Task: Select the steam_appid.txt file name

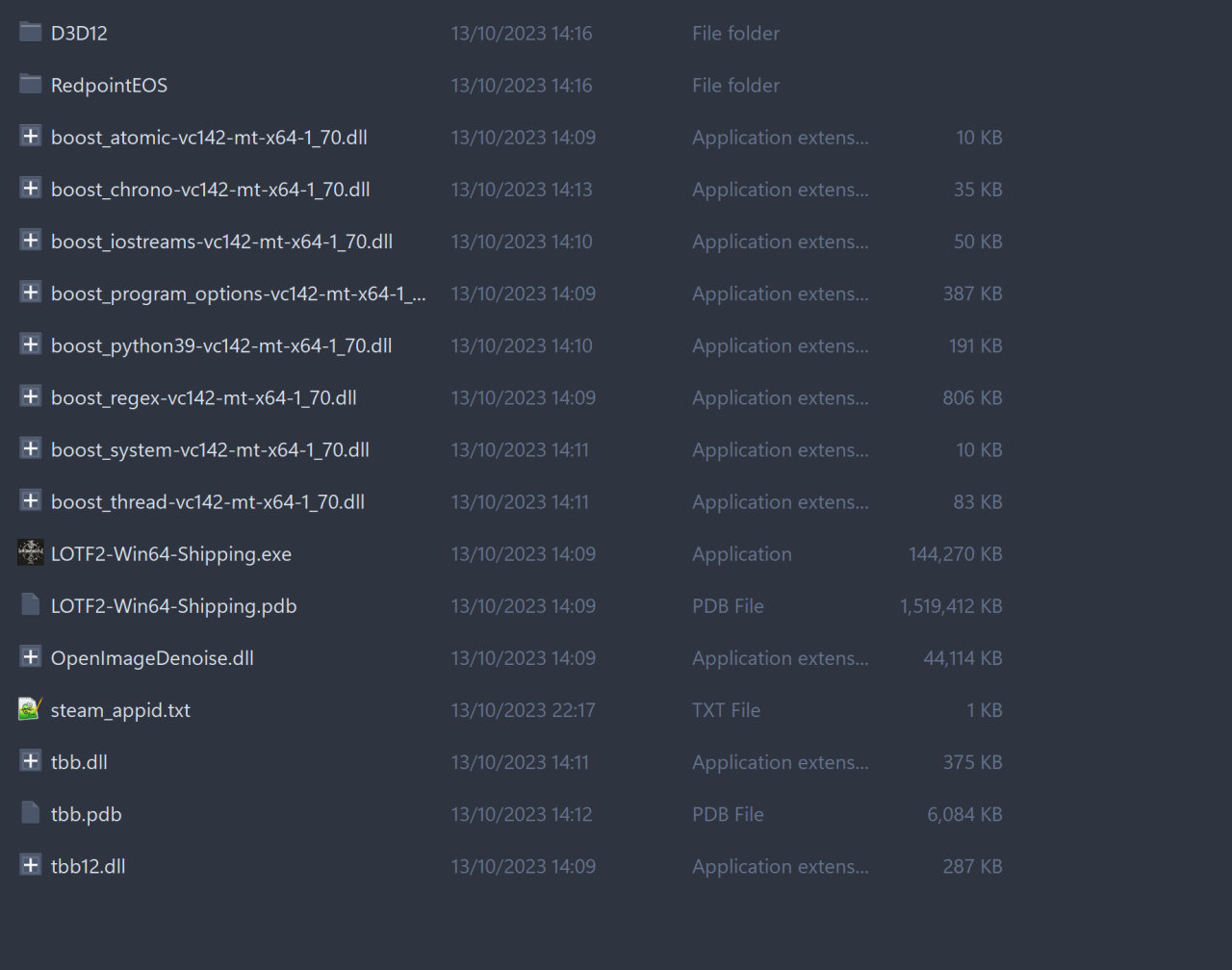Action: (120, 710)
